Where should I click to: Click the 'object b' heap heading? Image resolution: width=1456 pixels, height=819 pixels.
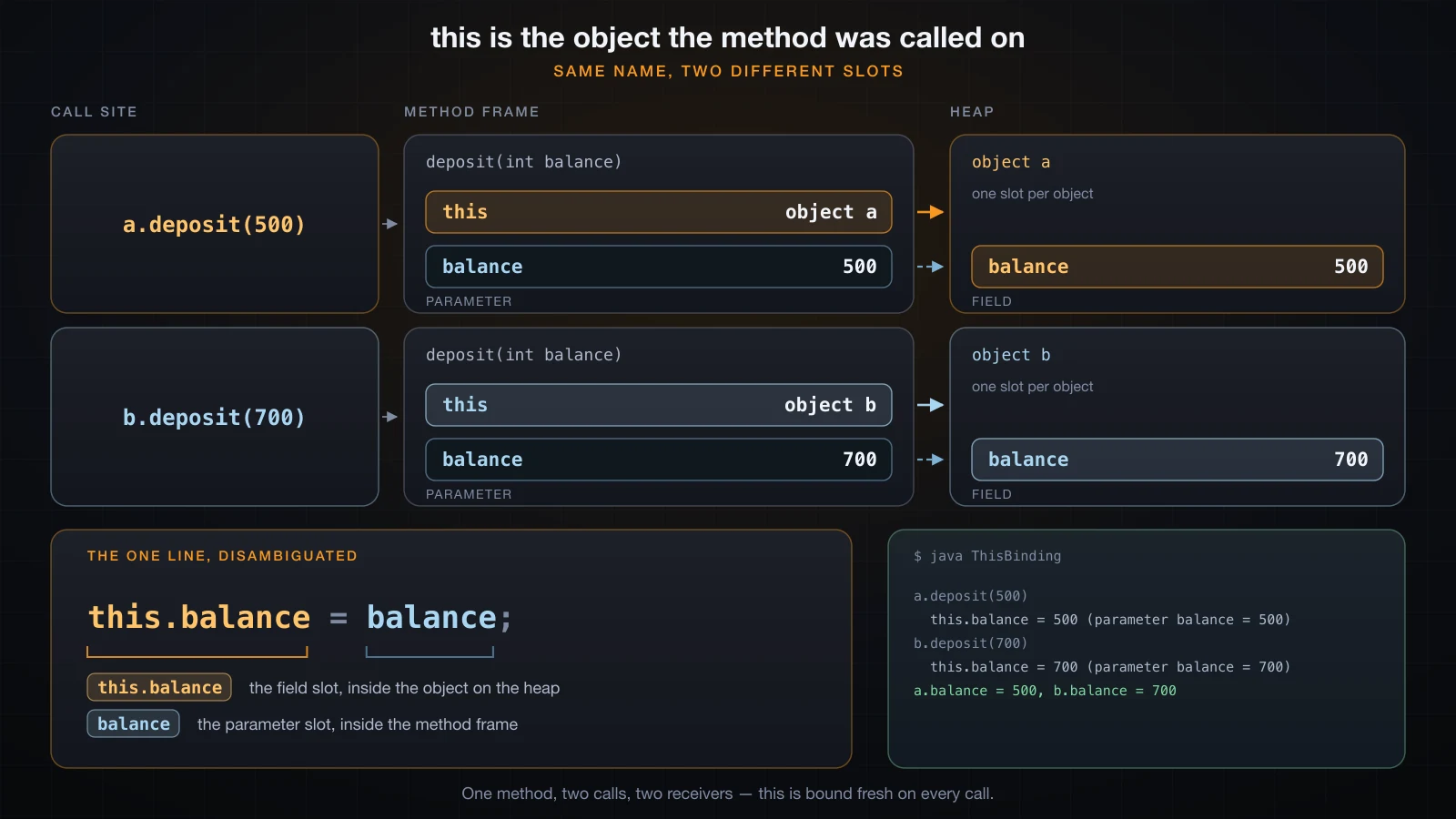pos(1011,355)
